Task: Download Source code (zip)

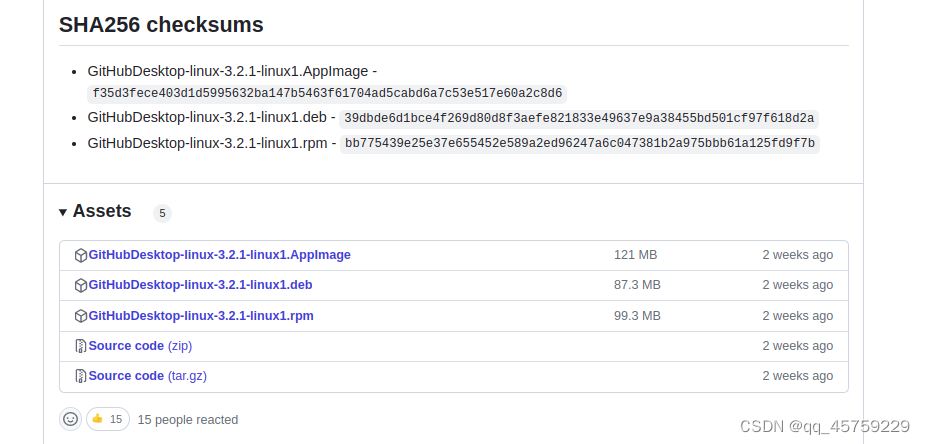Action: tap(140, 346)
